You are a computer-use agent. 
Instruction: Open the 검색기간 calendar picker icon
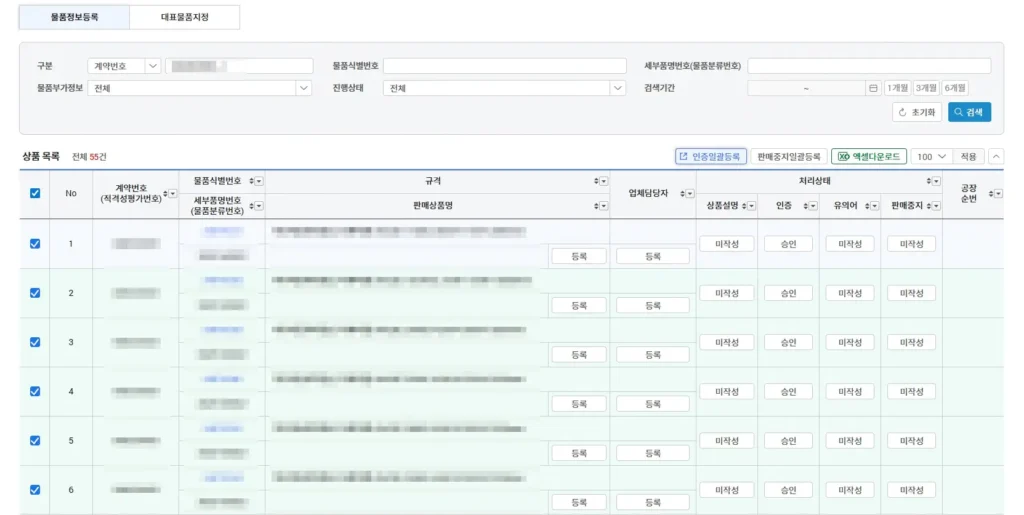pyautogui.click(x=872, y=88)
